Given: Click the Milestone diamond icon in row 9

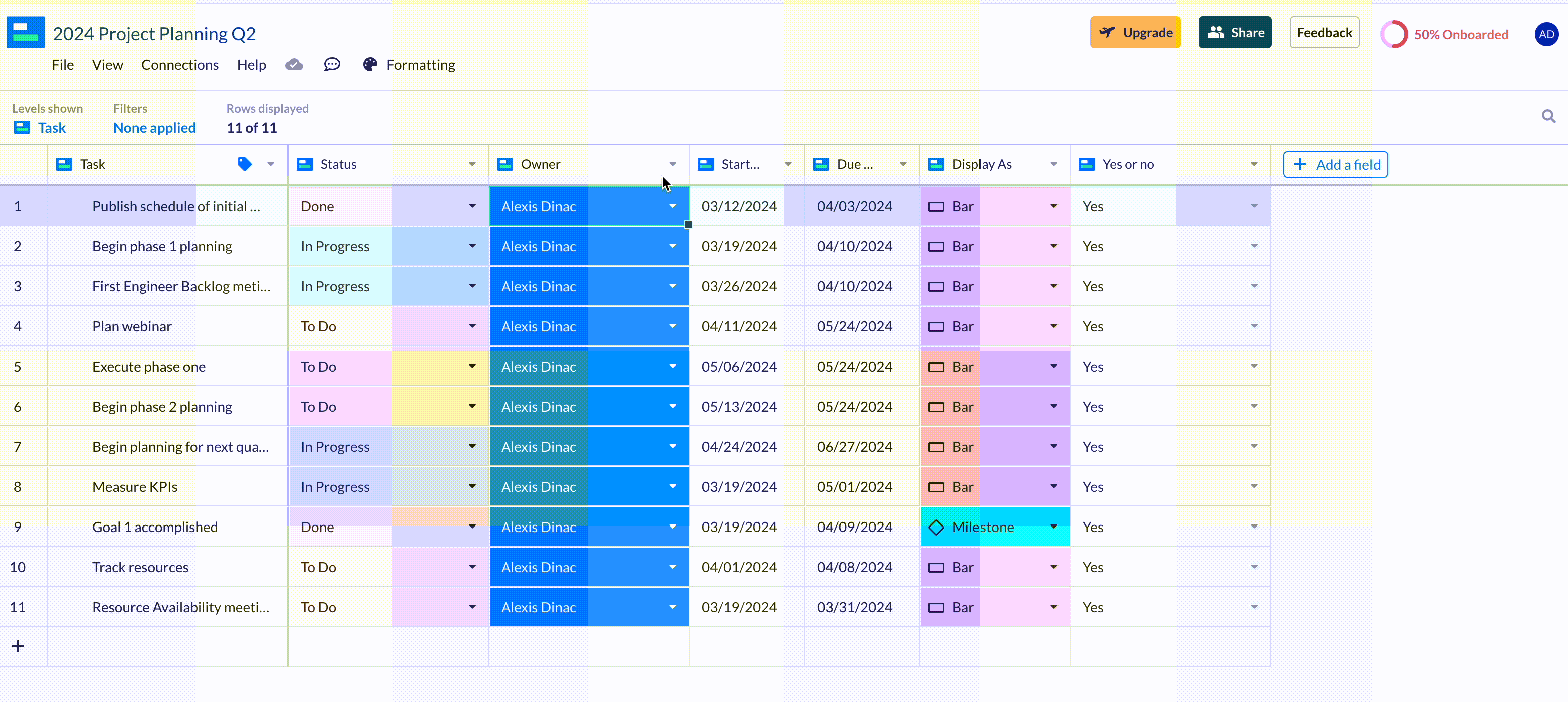Looking at the screenshot, I should (x=936, y=528).
